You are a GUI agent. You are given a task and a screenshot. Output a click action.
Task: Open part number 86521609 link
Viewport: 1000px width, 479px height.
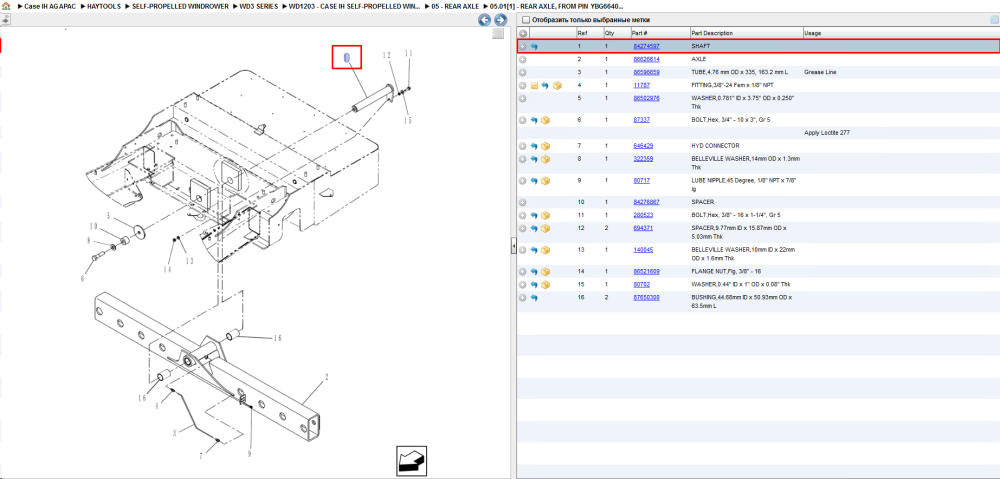point(646,272)
